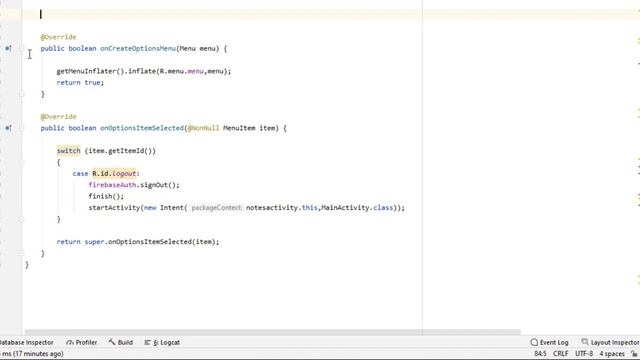Click the Layout Inspector magnifier icon

point(585,342)
